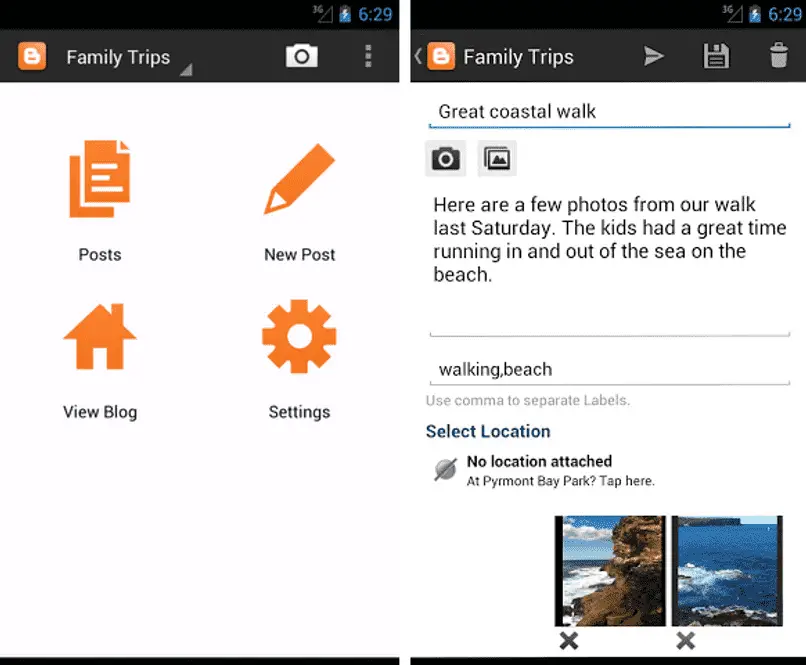806x665 pixels.
Task: Open Settings gear icon
Action: pos(299,337)
